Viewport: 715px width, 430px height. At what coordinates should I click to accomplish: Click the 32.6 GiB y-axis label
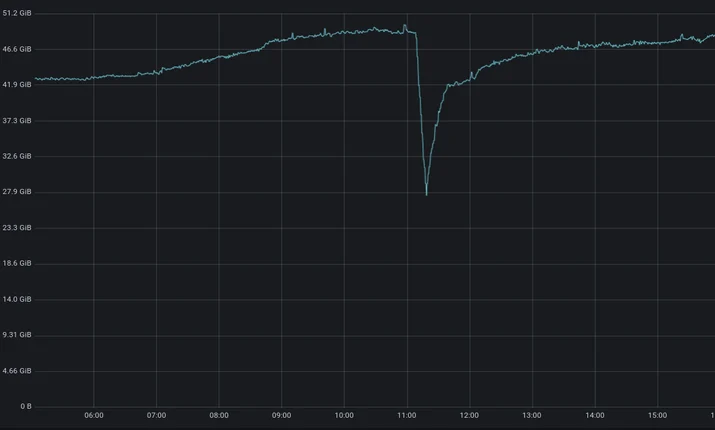17,156
